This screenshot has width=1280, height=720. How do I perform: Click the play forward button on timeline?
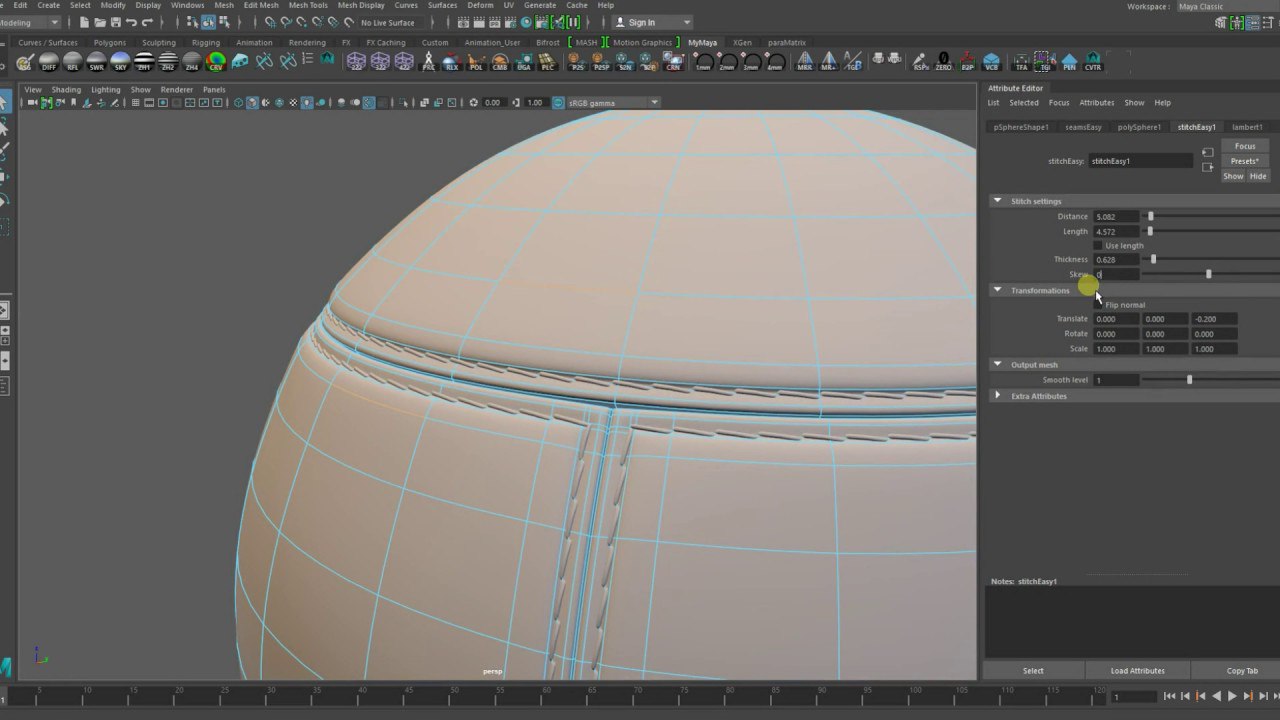pos(1232,696)
